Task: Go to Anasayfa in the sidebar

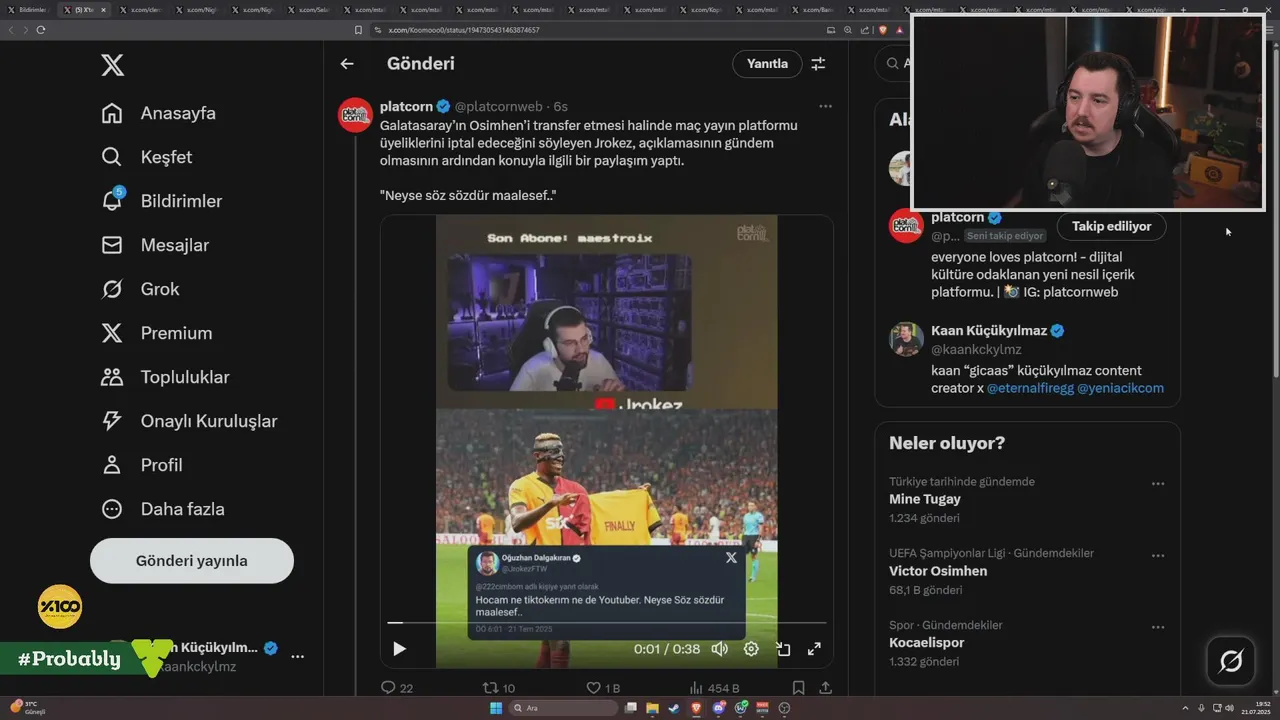Action: (158, 113)
